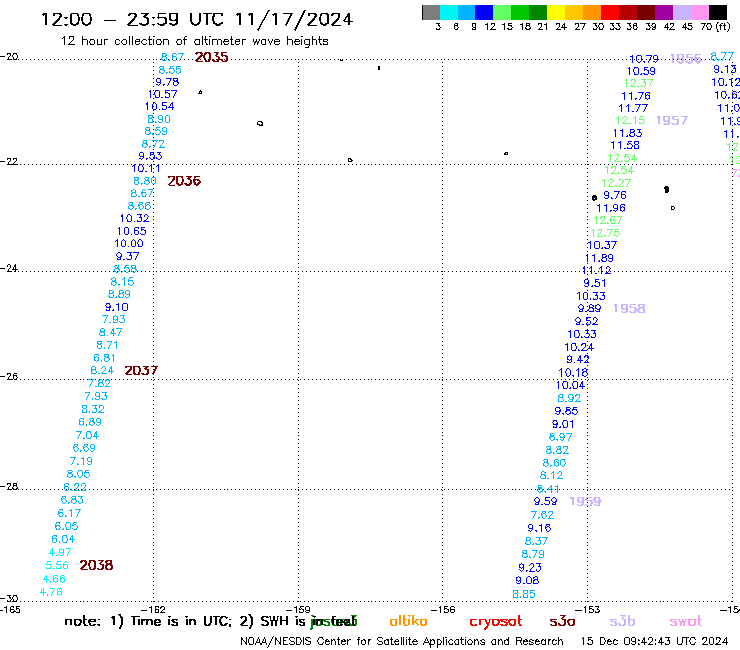Click the wave height value 8.24
This screenshot has height=650, width=740.
point(102,371)
